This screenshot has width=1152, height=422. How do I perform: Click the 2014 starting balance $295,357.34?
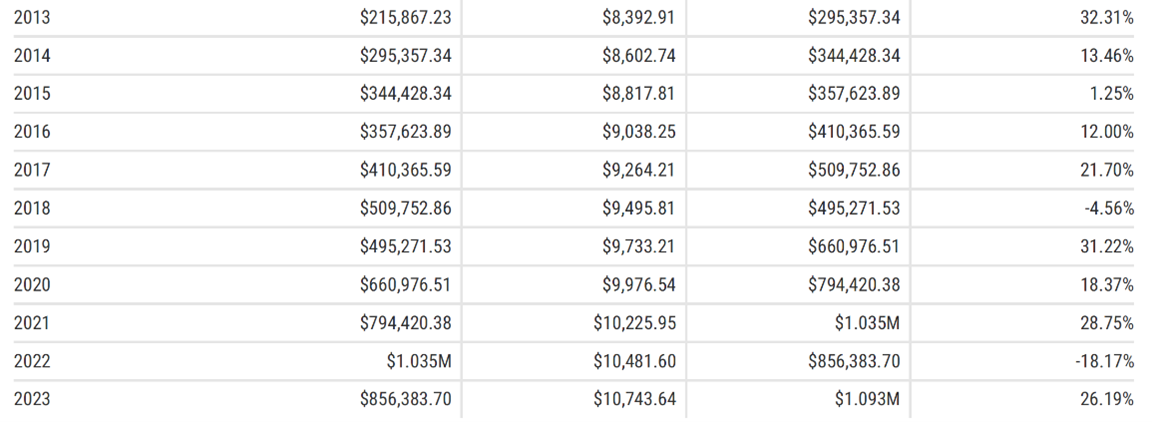point(406,56)
